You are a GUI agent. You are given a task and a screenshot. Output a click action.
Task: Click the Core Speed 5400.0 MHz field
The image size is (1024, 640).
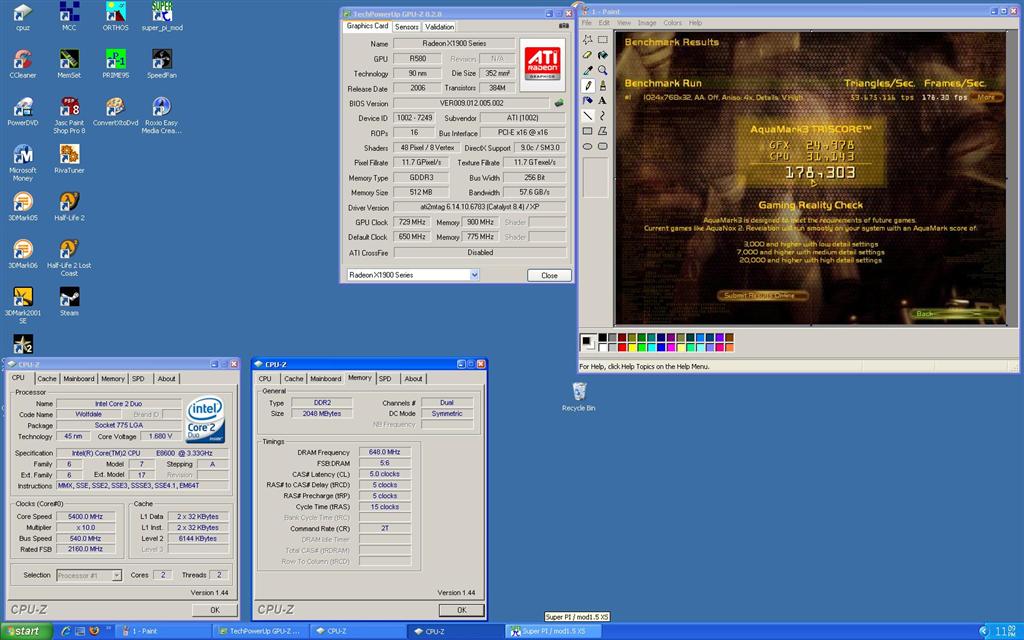pos(86,517)
